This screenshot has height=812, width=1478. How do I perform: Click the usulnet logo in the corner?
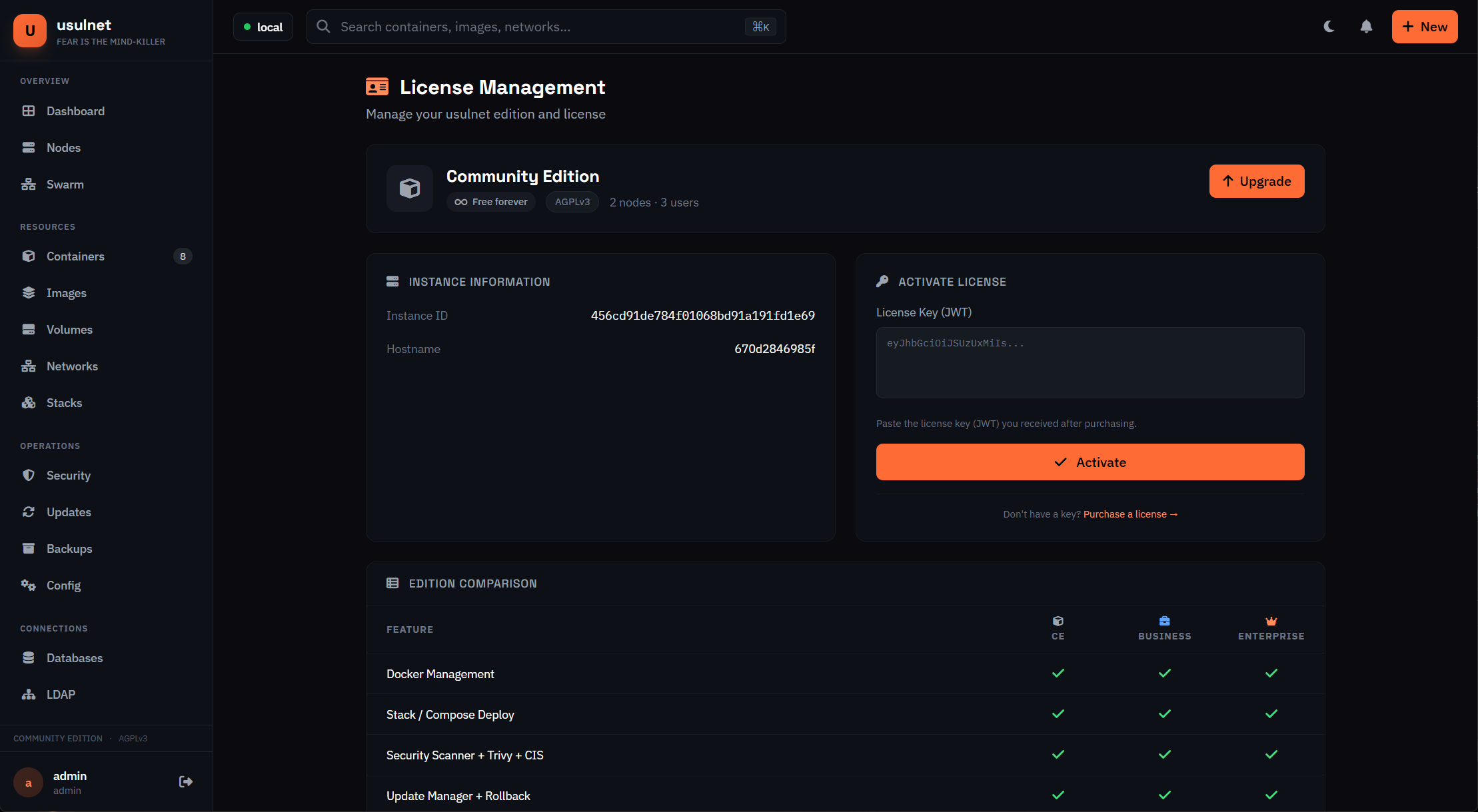[x=30, y=30]
